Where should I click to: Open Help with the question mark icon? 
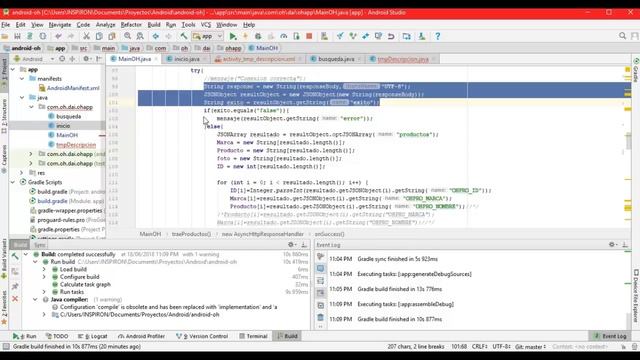(x=438, y=36)
